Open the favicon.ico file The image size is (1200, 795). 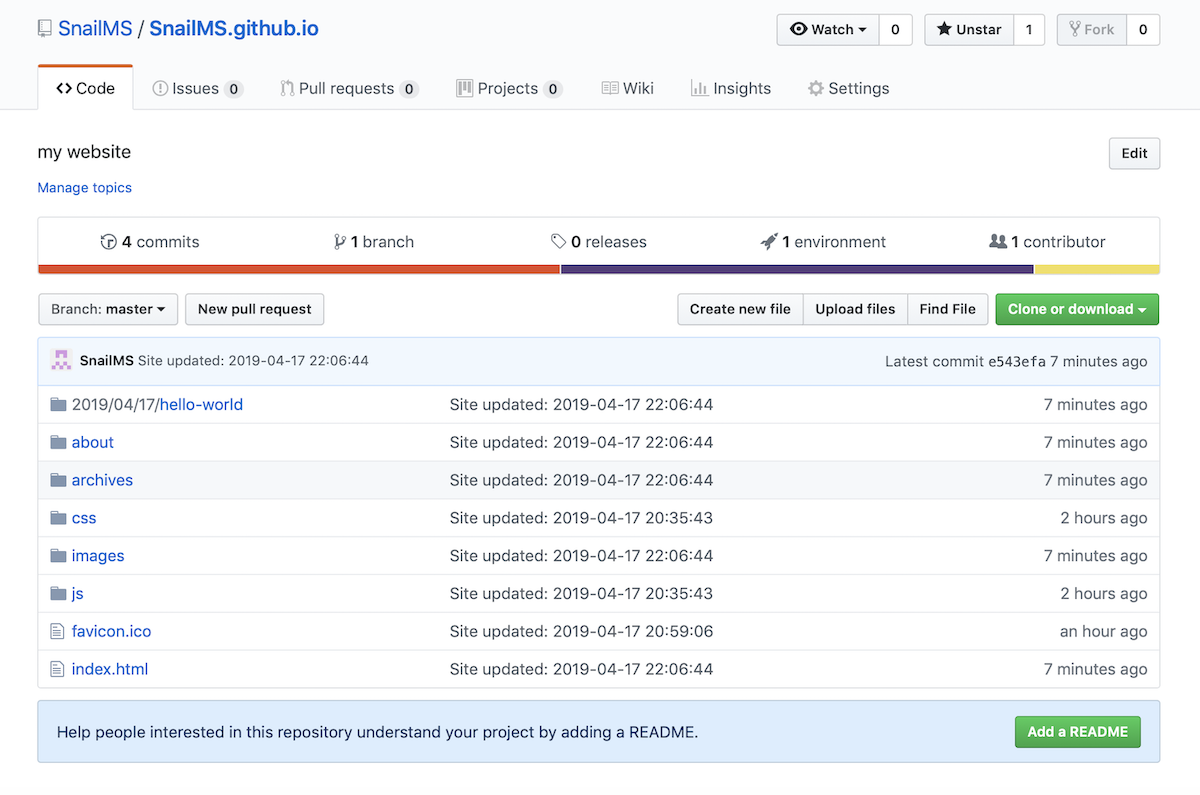(x=112, y=631)
